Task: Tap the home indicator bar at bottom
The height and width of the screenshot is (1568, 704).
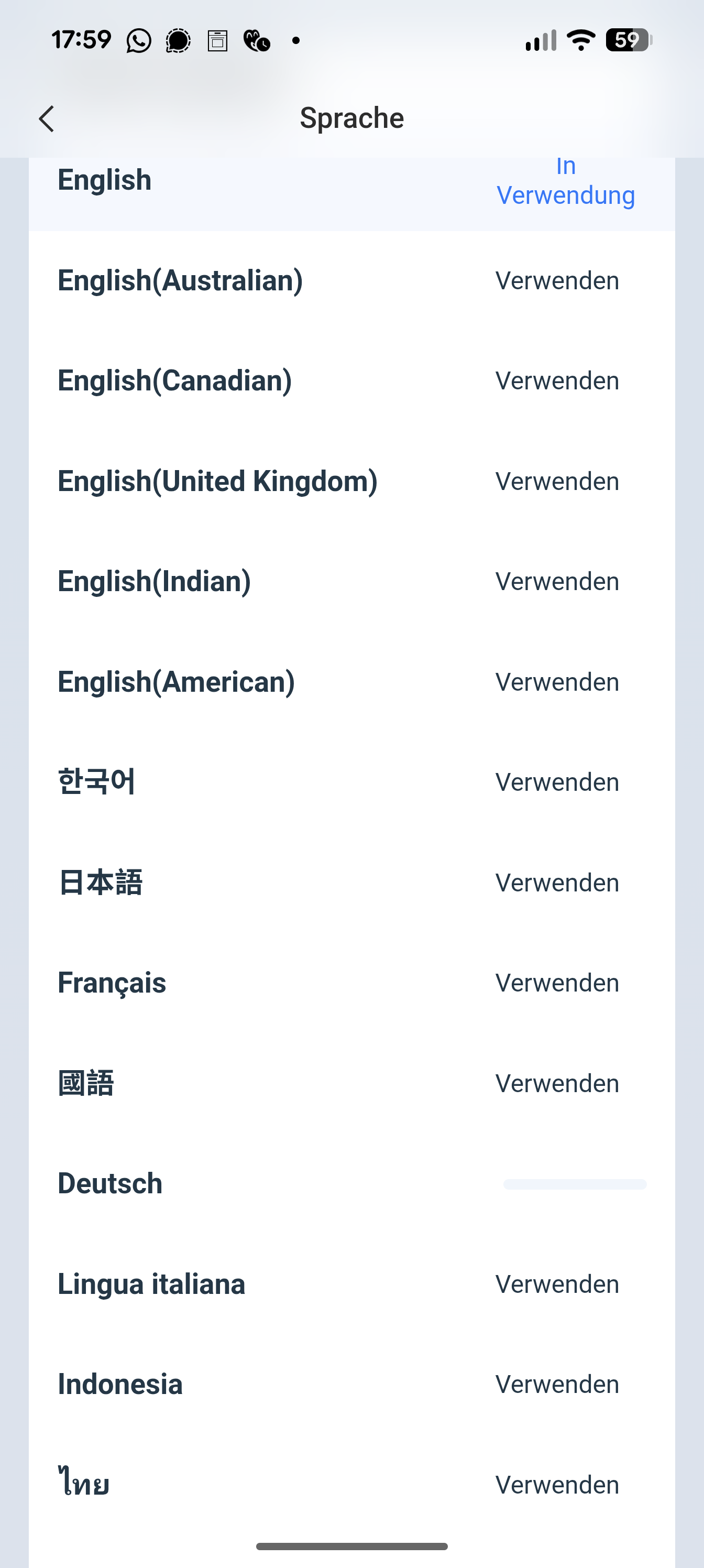Action: tap(351, 1546)
